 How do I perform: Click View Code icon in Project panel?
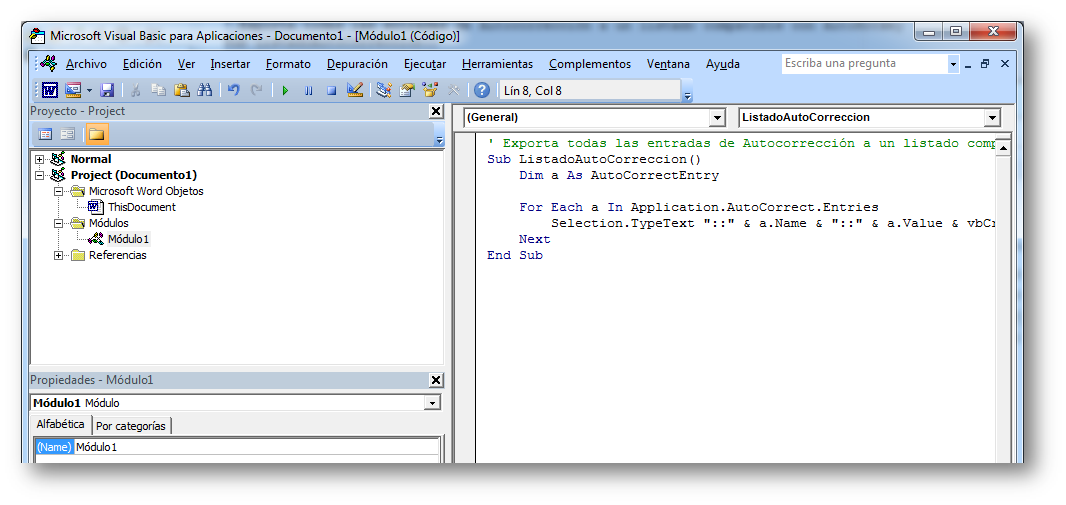tap(46, 135)
